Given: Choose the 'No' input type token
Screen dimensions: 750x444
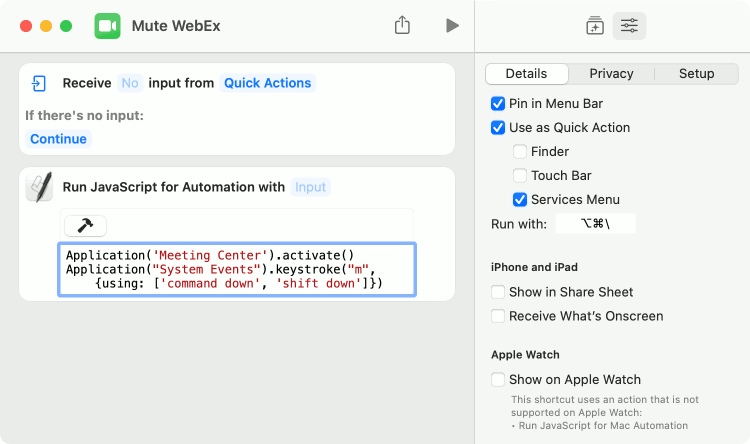Looking at the screenshot, I should pos(130,83).
